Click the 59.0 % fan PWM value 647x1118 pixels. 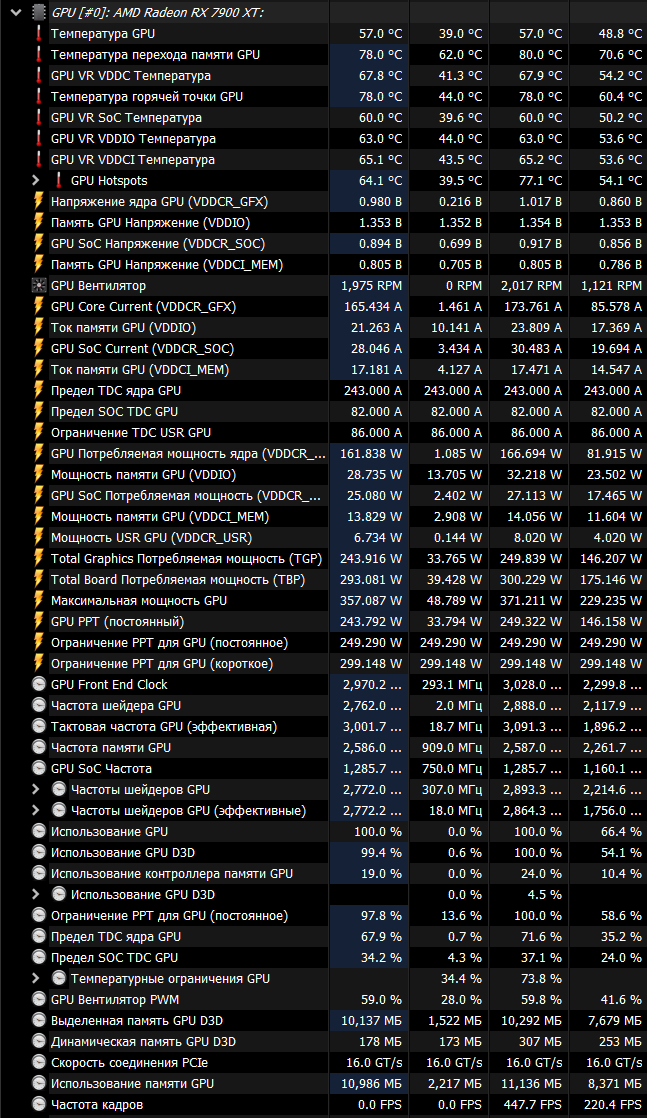tap(382, 1000)
